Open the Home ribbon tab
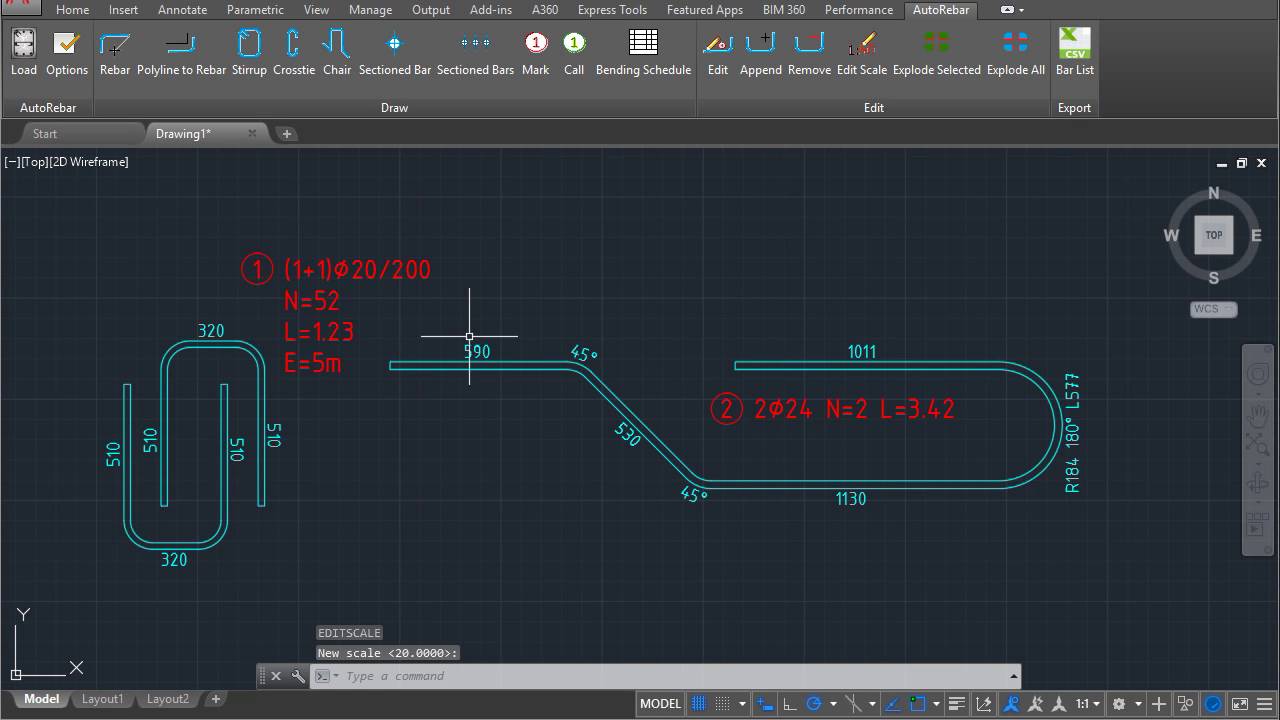The height and width of the screenshot is (720, 1280). pyautogui.click(x=72, y=10)
